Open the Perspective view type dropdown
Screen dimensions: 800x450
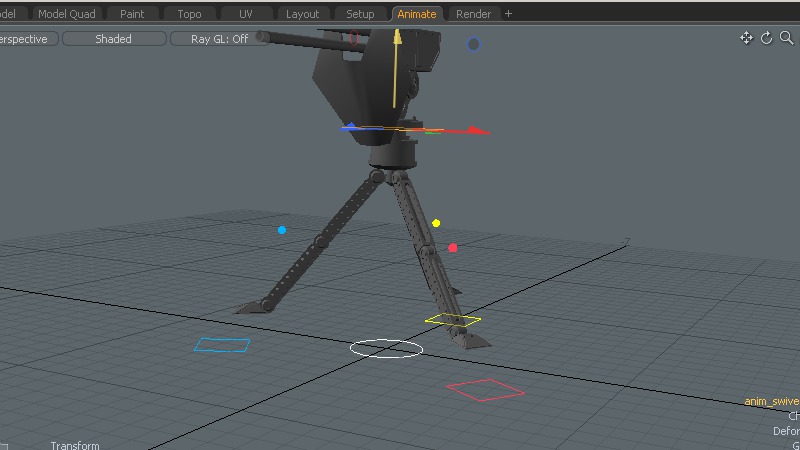(27, 39)
